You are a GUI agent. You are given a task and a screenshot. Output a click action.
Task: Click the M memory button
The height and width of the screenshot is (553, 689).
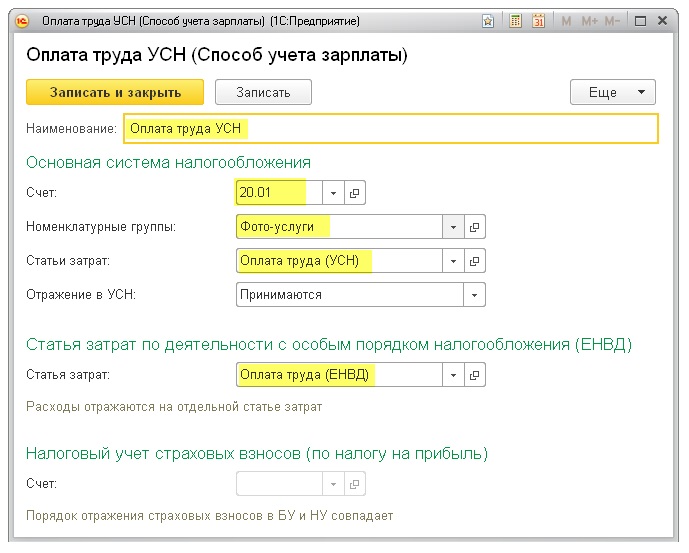[x=566, y=21]
